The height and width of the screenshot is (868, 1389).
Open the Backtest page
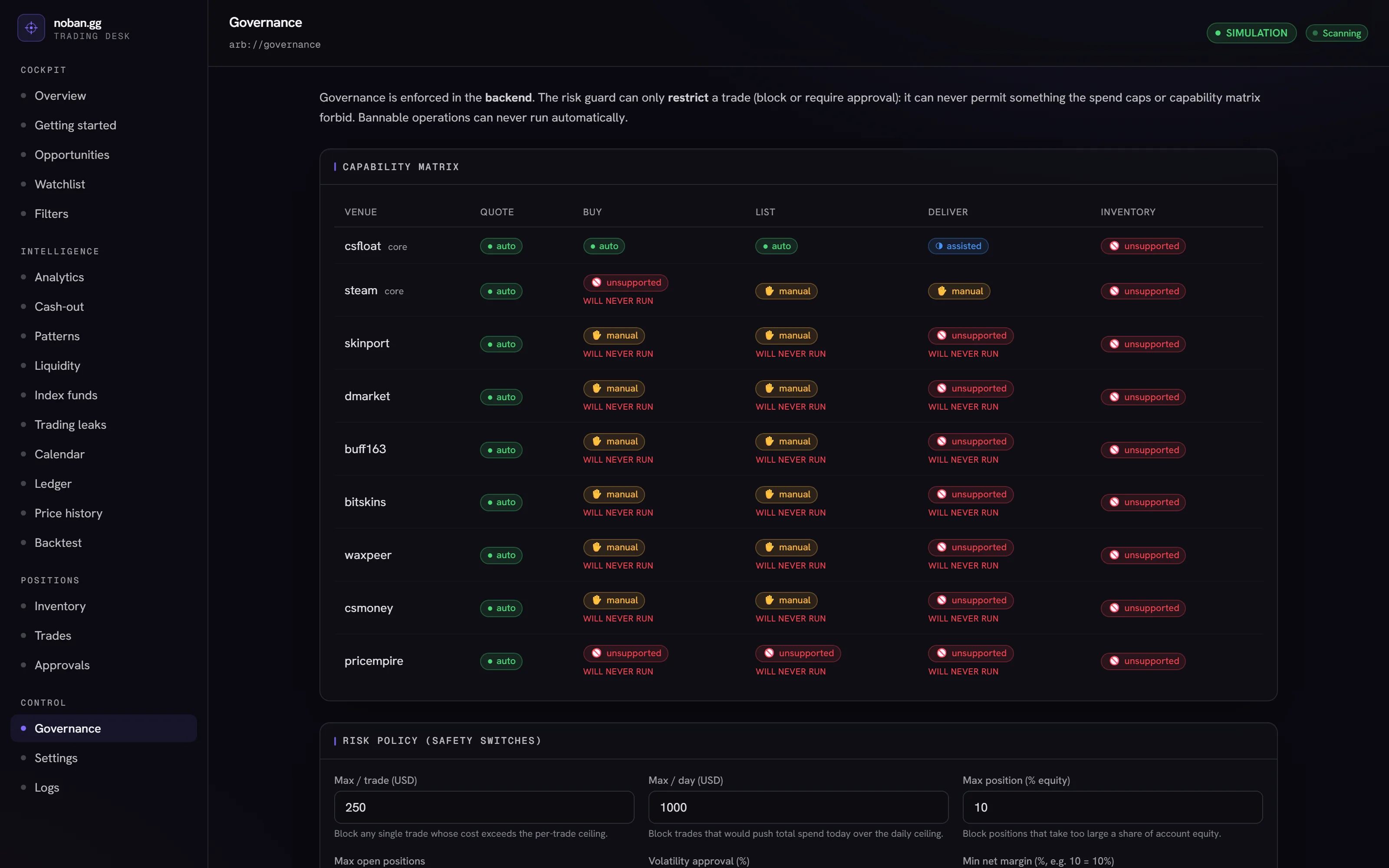(x=58, y=543)
